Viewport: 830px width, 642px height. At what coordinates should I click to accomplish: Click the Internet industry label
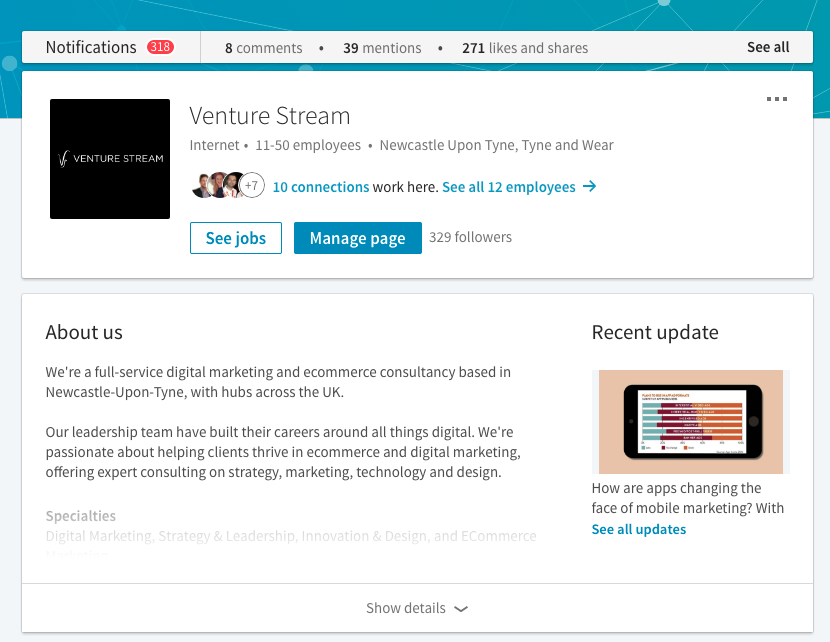[x=214, y=145]
